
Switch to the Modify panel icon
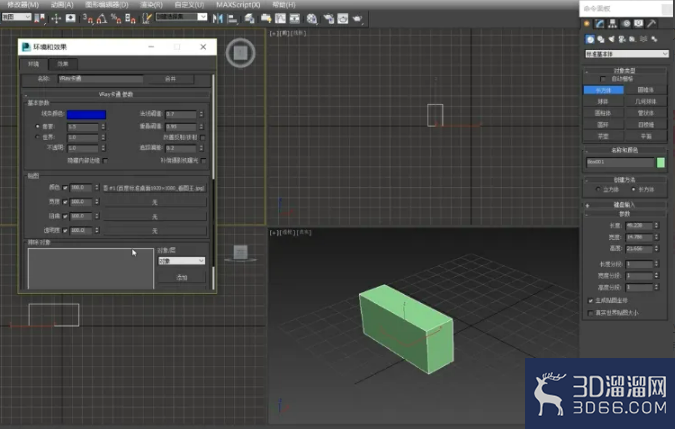click(600, 24)
